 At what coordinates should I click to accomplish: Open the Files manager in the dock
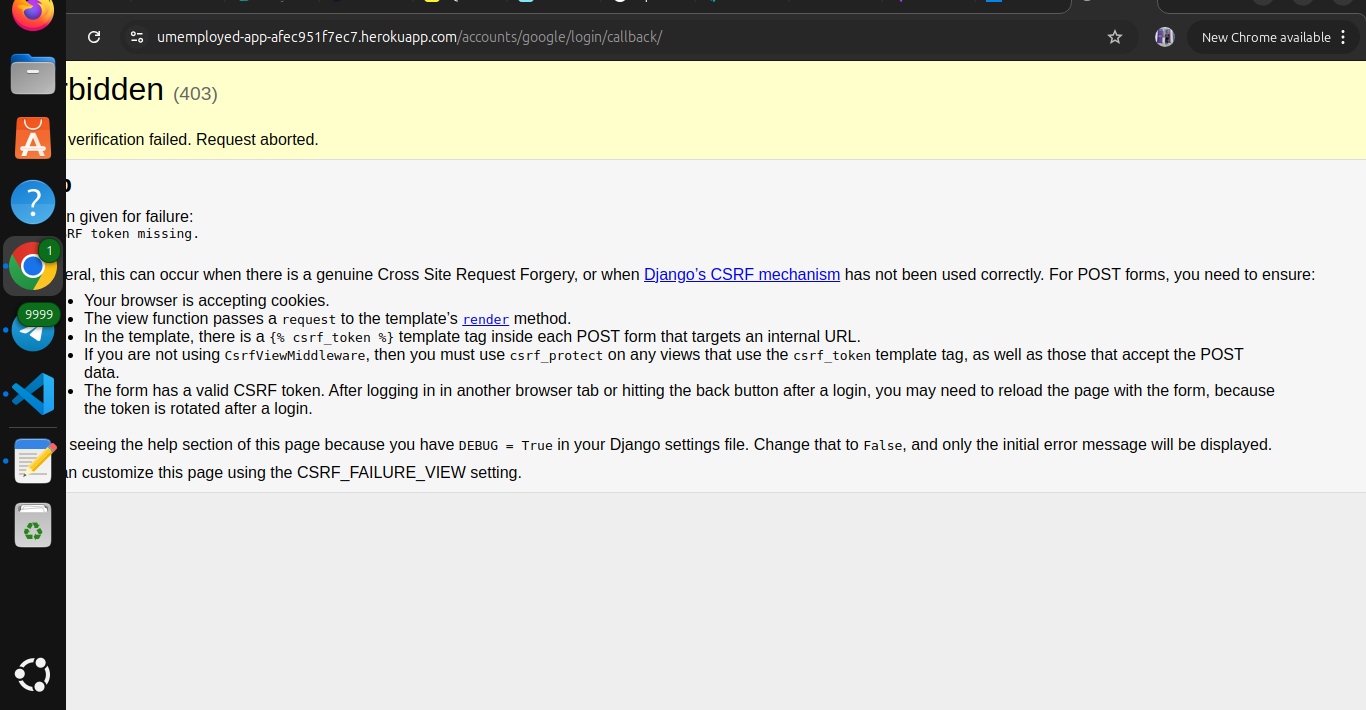click(x=33, y=75)
